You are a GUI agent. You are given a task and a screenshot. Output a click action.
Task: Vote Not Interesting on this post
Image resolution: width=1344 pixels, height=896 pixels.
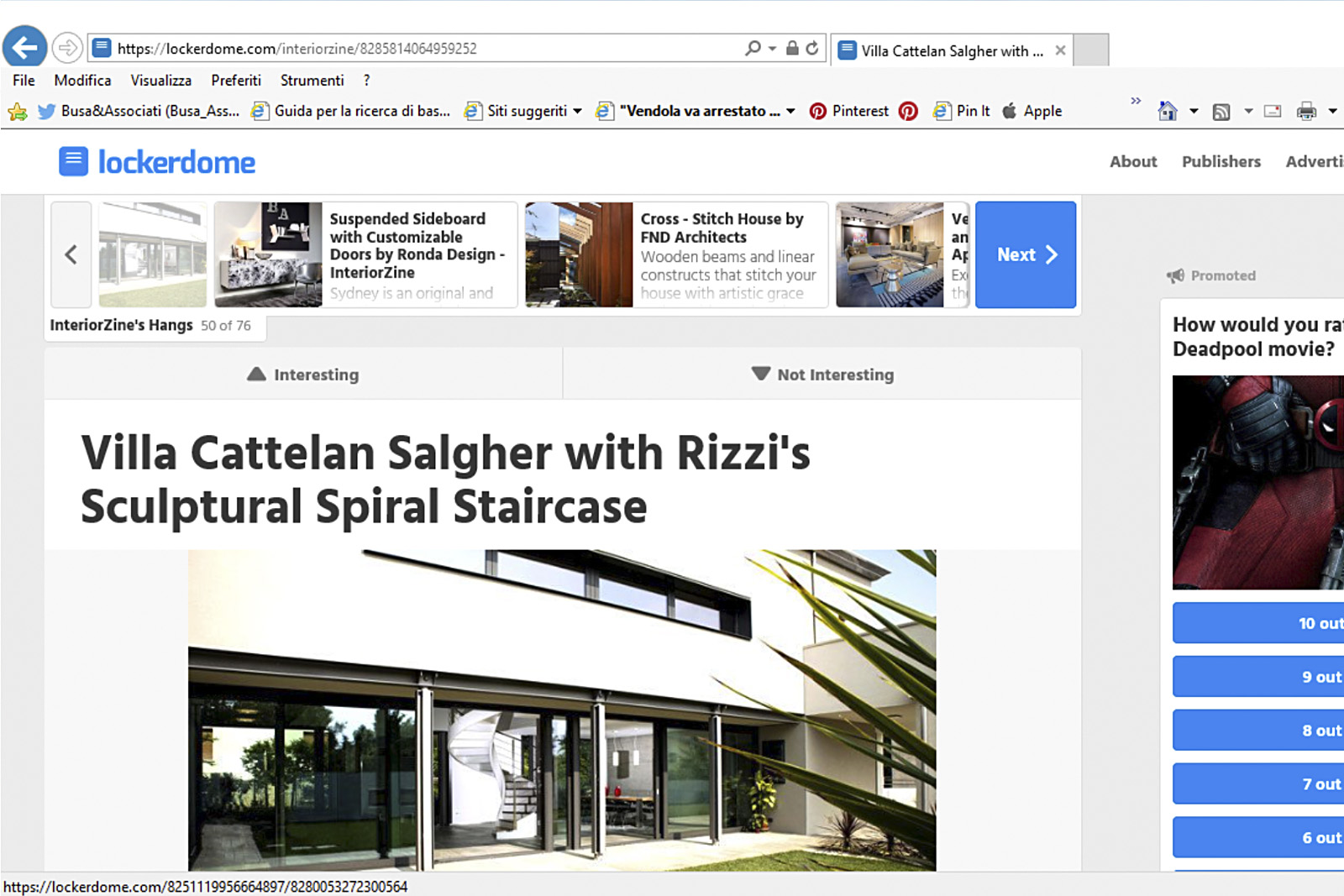(822, 375)
